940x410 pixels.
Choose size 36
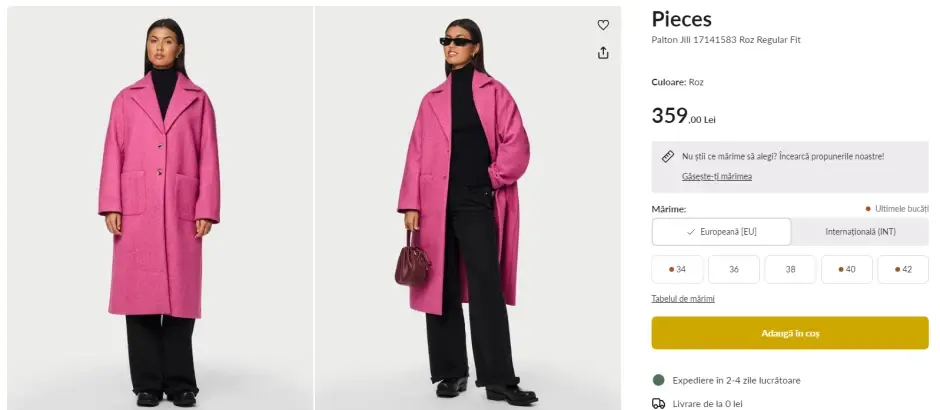tap(734, 269)
